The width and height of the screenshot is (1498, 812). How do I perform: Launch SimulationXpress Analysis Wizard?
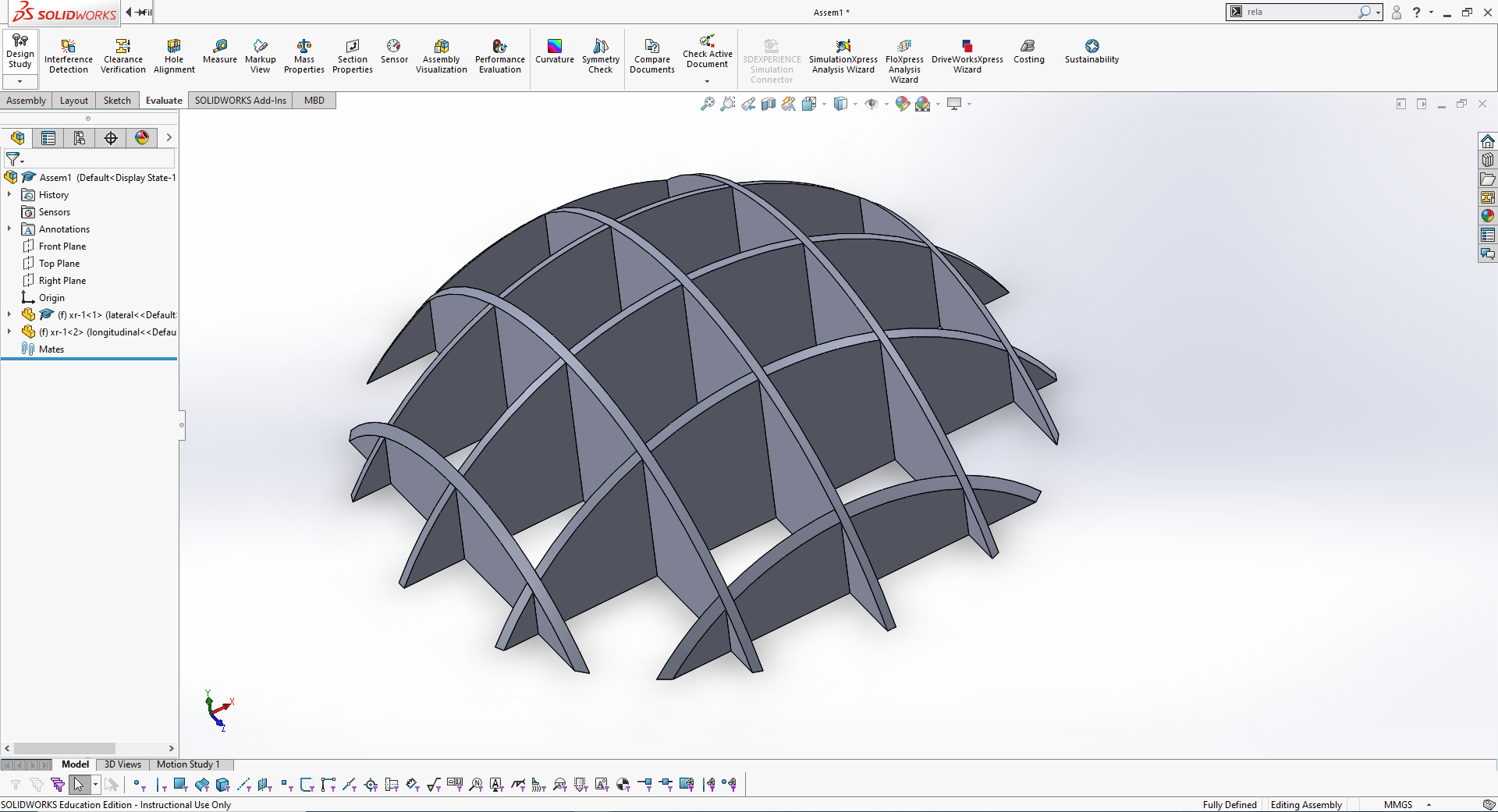(843, 56)
